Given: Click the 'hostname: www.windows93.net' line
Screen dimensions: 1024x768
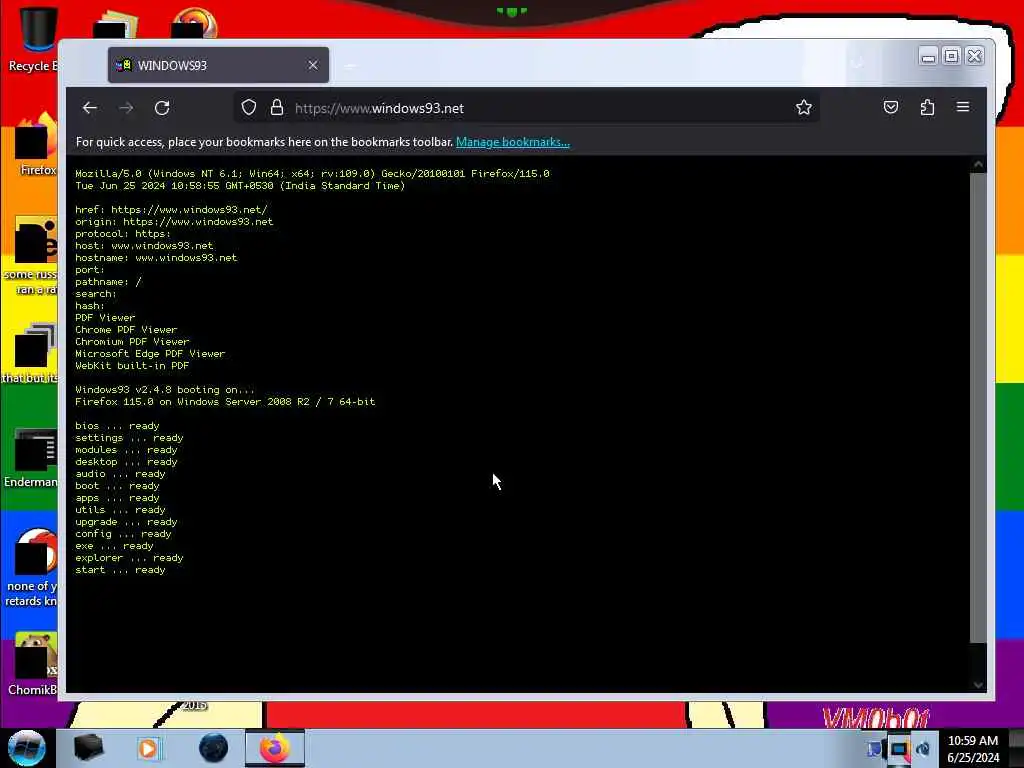Looking at the screenshot, I should tap(156, 258).
